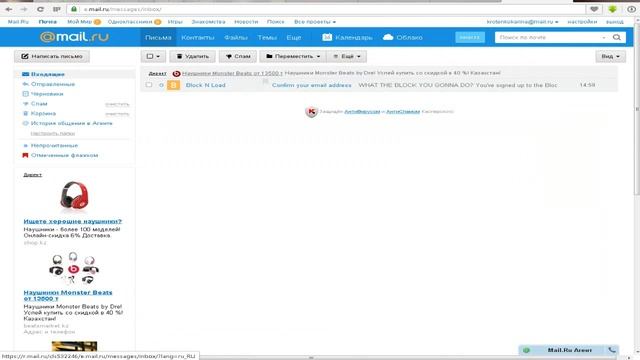Viewport: 640px width, 360px height.
Task: Open Почта in the top portal bar
Action: click(48, 22)
